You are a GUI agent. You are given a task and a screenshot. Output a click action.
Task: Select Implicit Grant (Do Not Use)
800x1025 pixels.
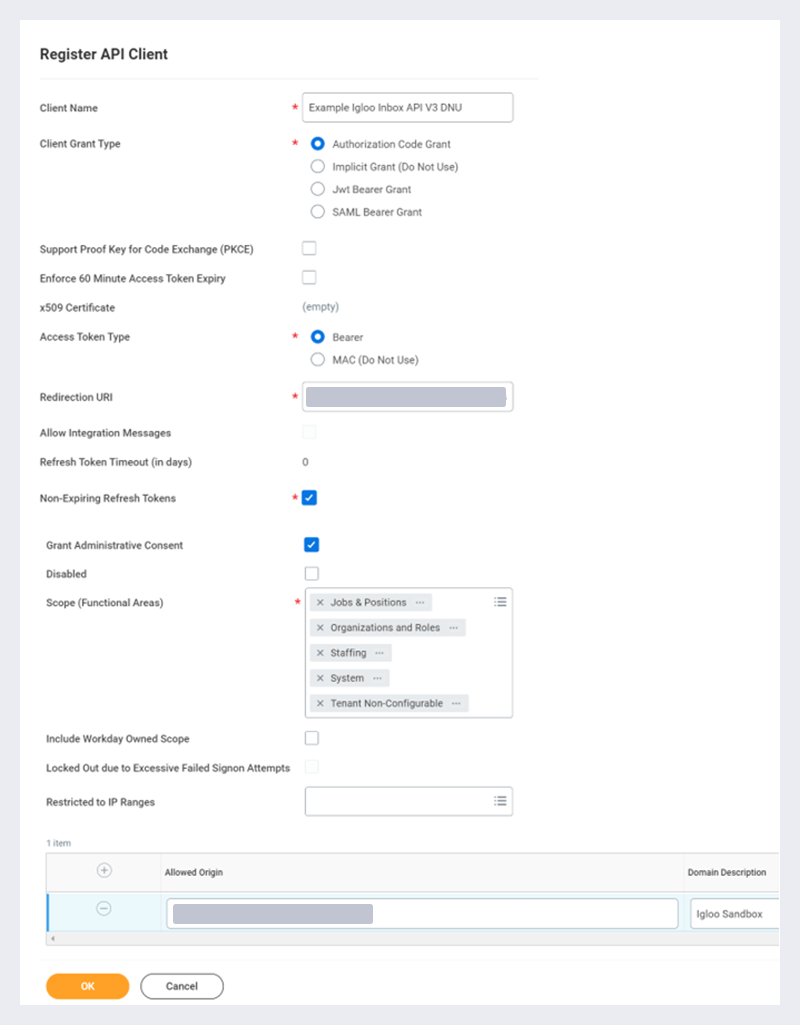pyautogui.click(x=318, y=167)
